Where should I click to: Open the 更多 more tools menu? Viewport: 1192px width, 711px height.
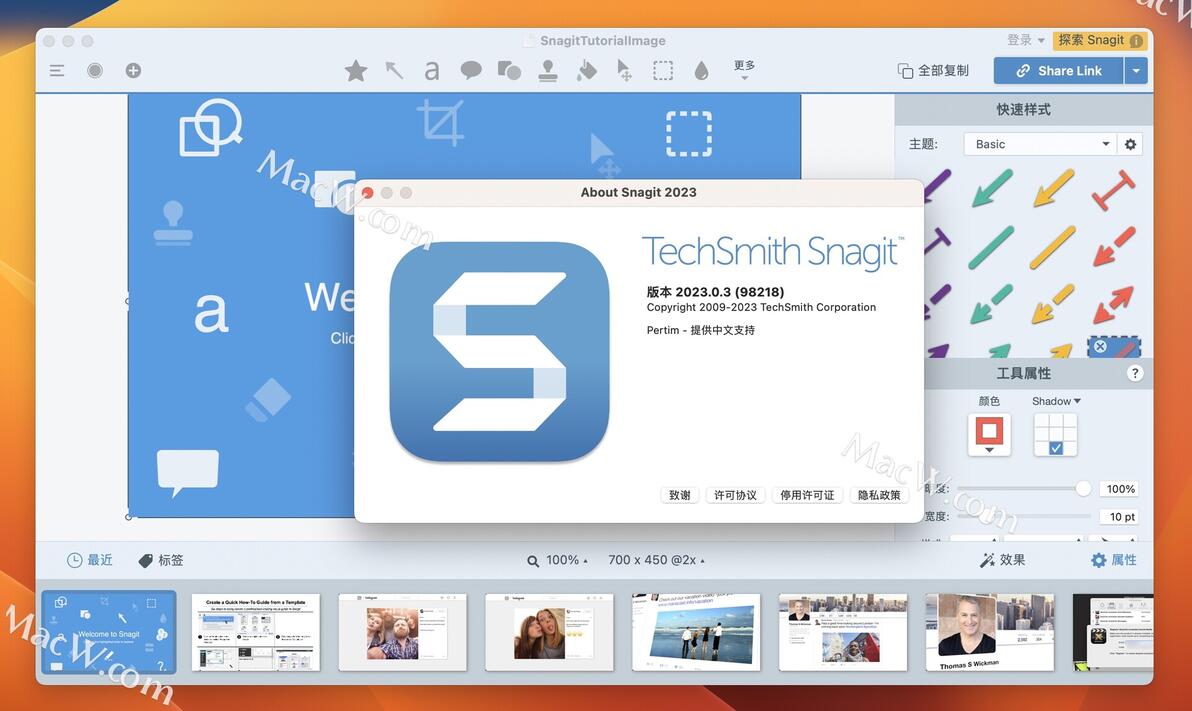(x=744, y=70)
